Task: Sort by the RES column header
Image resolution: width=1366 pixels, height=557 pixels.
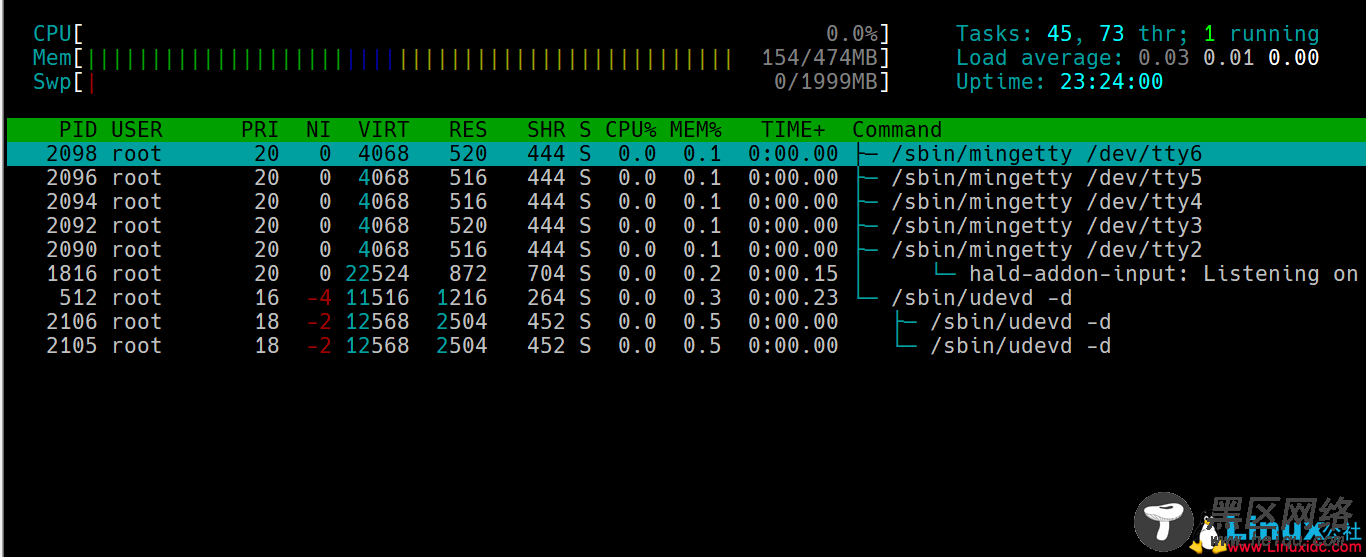Action: (468, 130)
